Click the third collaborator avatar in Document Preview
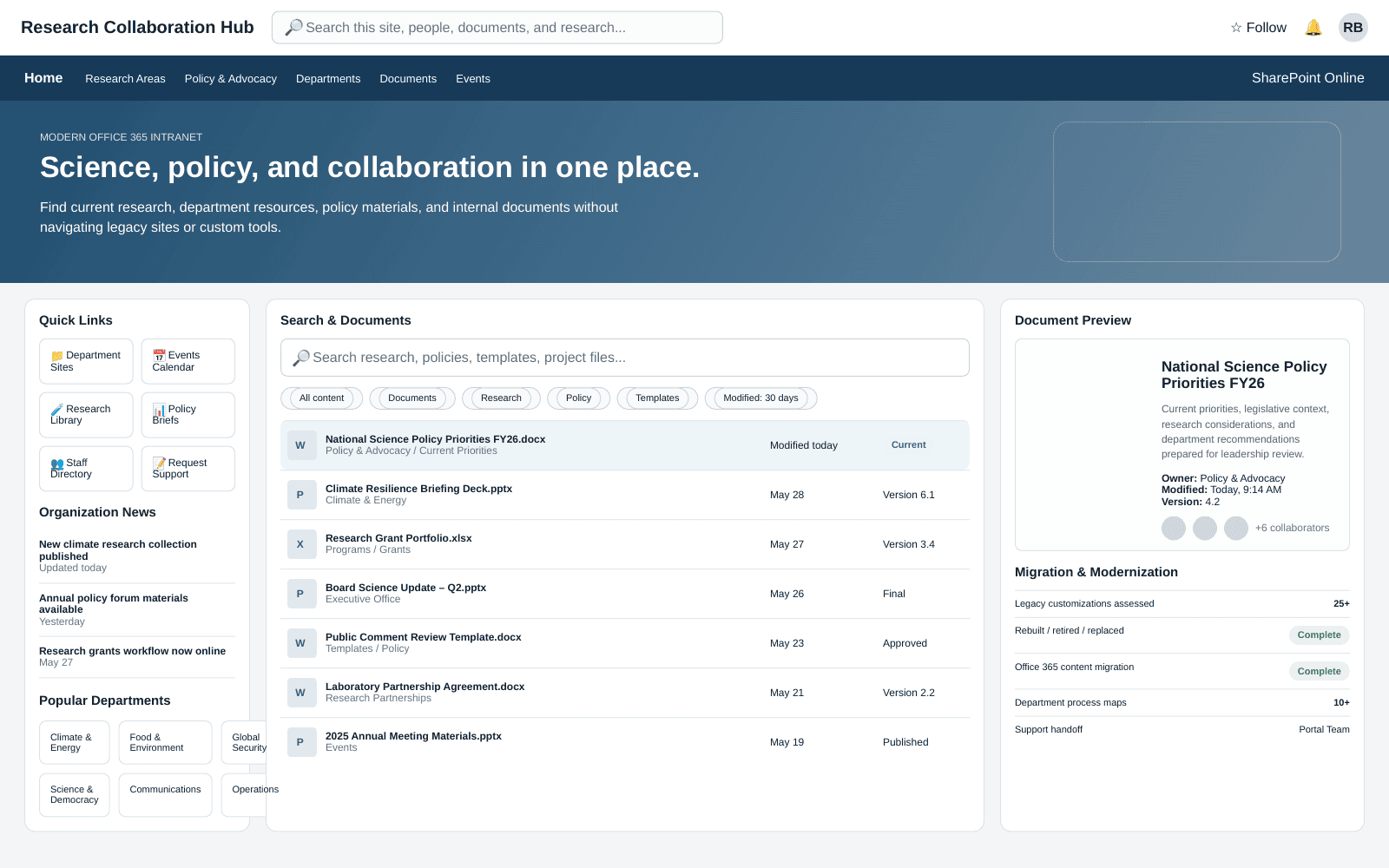 (1236, 528)
